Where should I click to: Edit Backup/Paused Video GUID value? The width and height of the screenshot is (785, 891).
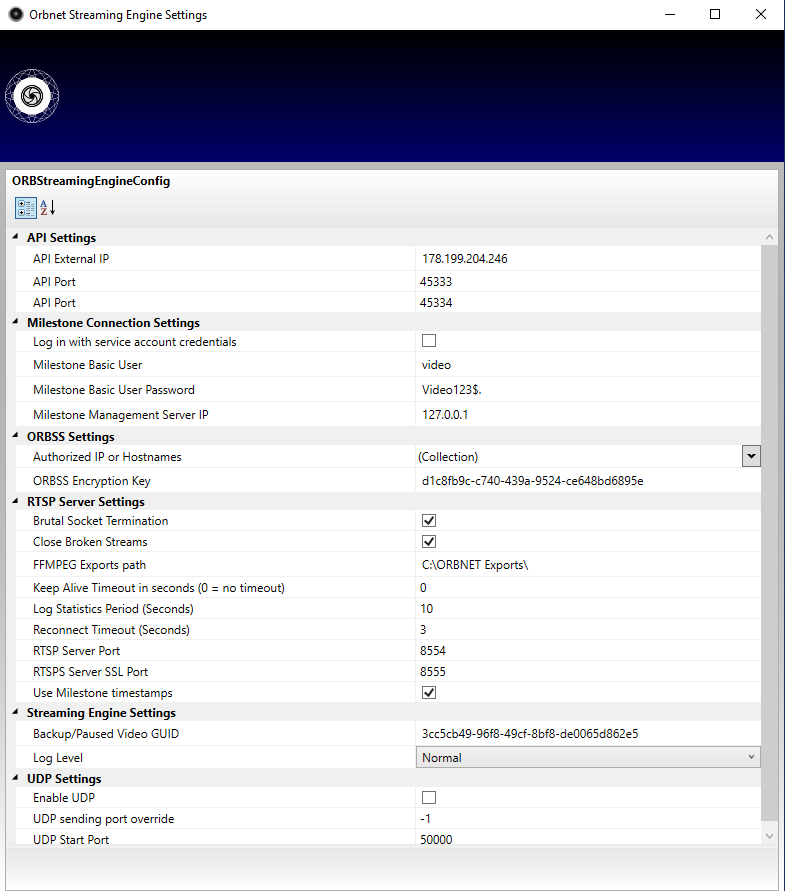[x=588, y=734]
